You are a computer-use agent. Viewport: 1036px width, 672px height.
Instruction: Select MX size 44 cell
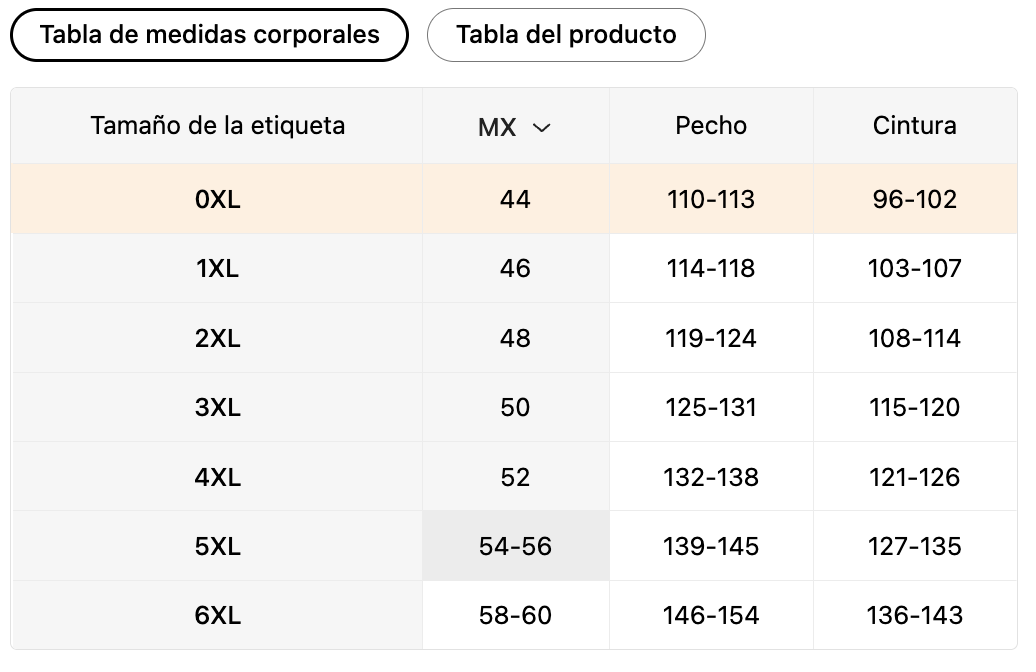point(515,200)
